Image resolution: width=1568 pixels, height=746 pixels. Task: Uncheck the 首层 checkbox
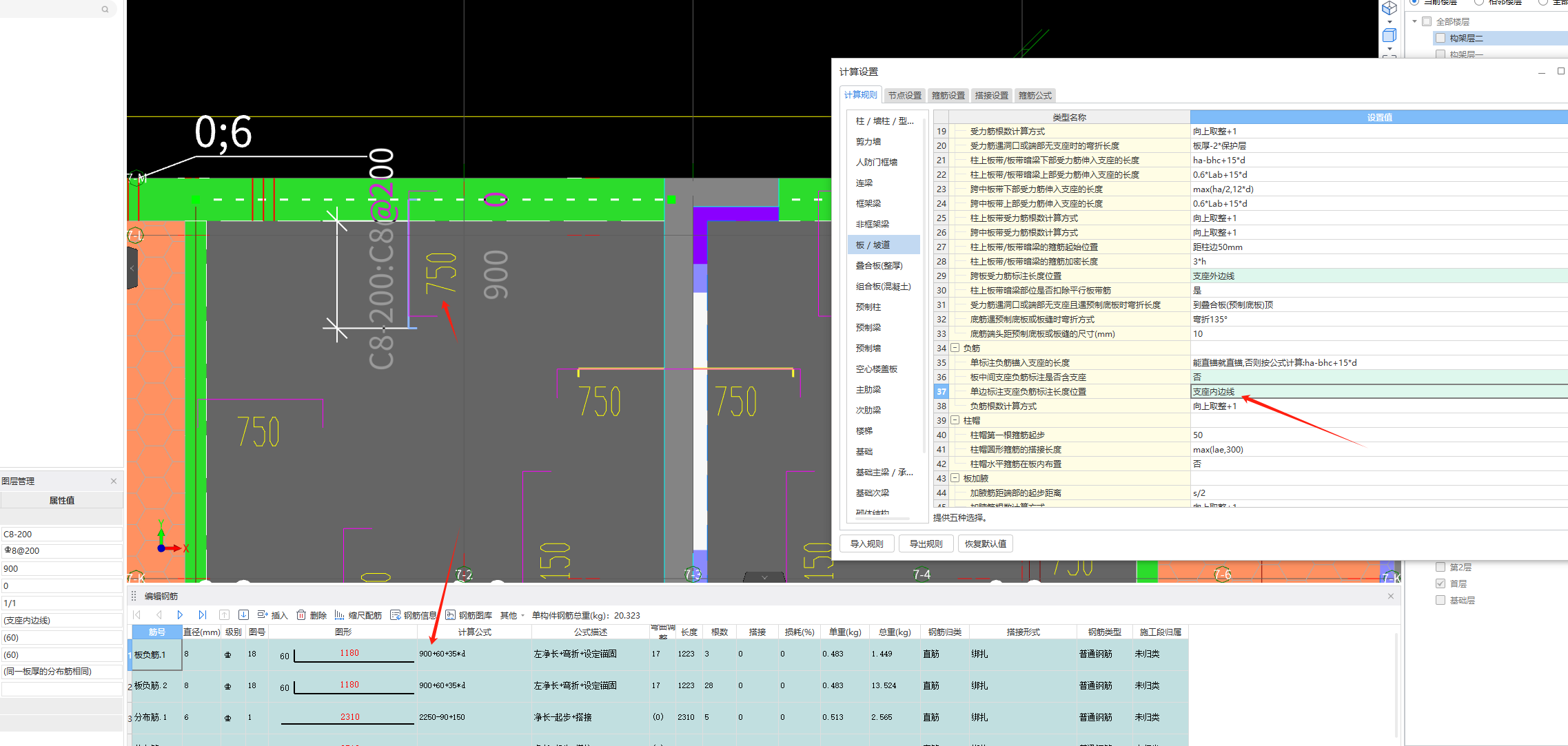(x=1440, y=583)
